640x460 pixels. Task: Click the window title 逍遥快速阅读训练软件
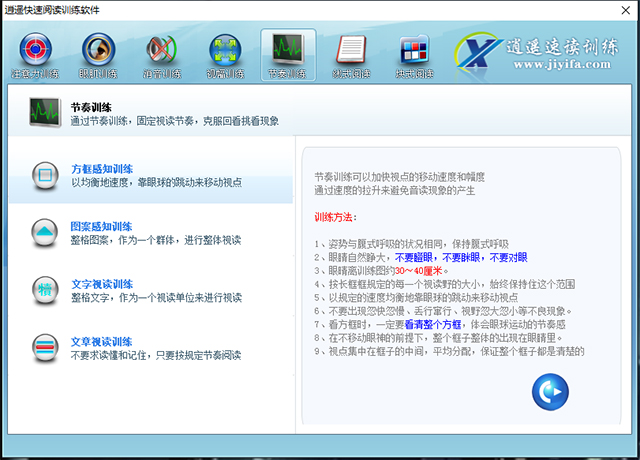point(52,10)
